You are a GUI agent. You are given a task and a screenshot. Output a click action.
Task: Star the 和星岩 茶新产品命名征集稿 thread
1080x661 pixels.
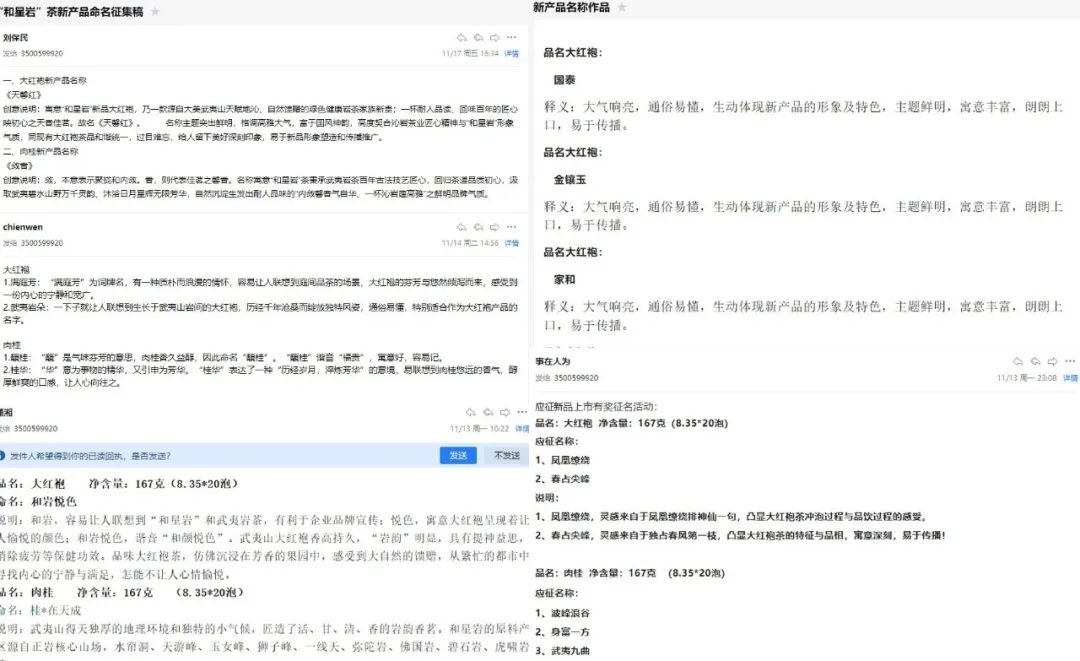click(155, 12)
